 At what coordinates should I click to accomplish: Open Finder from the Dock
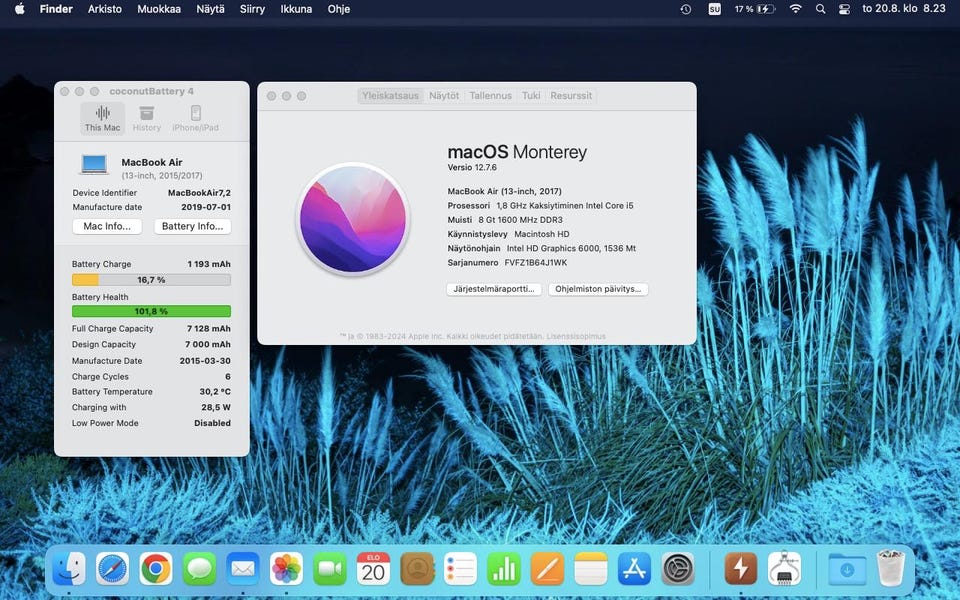click(69, 569)
